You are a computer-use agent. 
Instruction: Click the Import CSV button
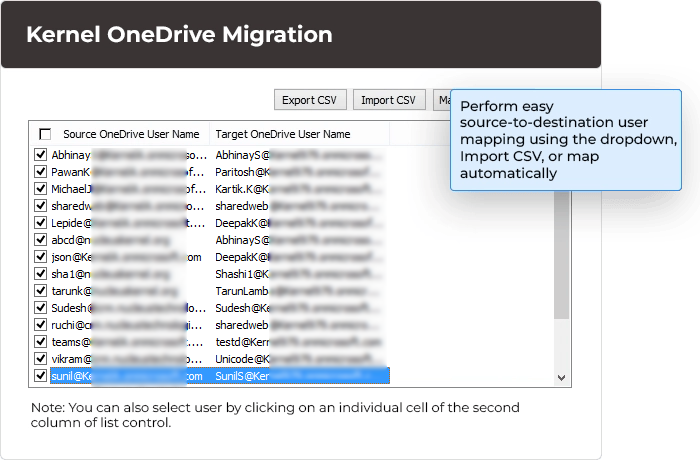[x=389, y=100]
